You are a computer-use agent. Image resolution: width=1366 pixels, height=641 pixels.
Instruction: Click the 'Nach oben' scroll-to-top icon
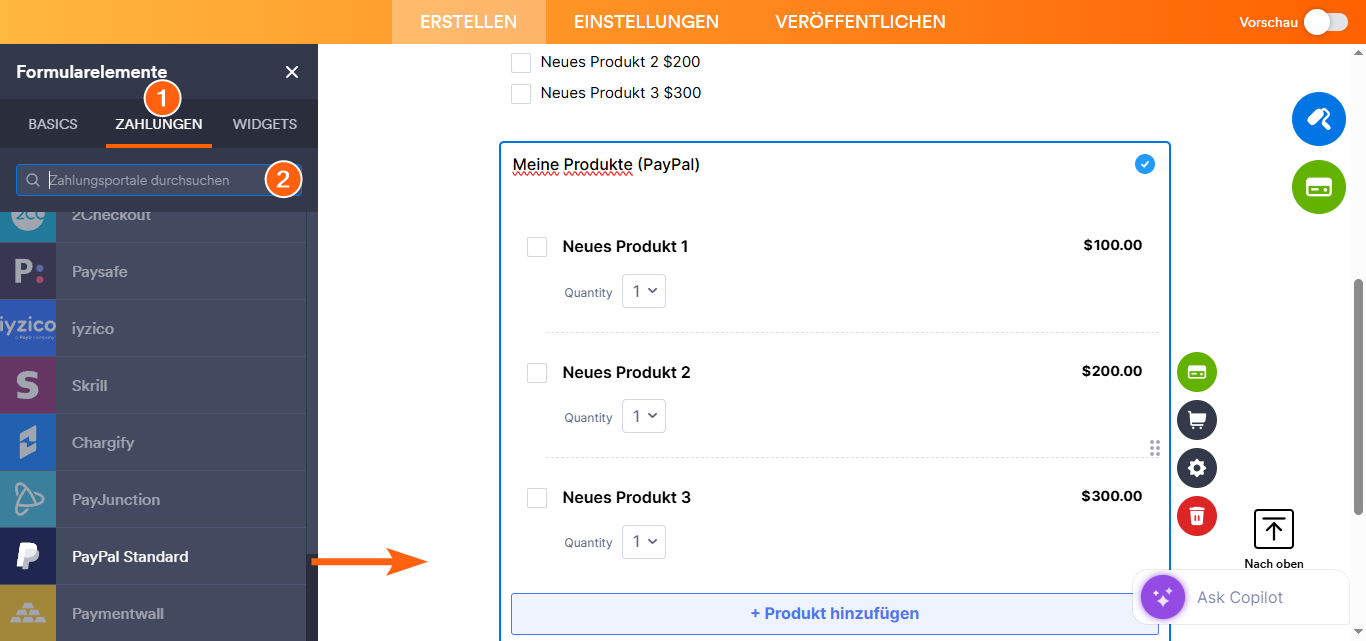coord(1273,528)
